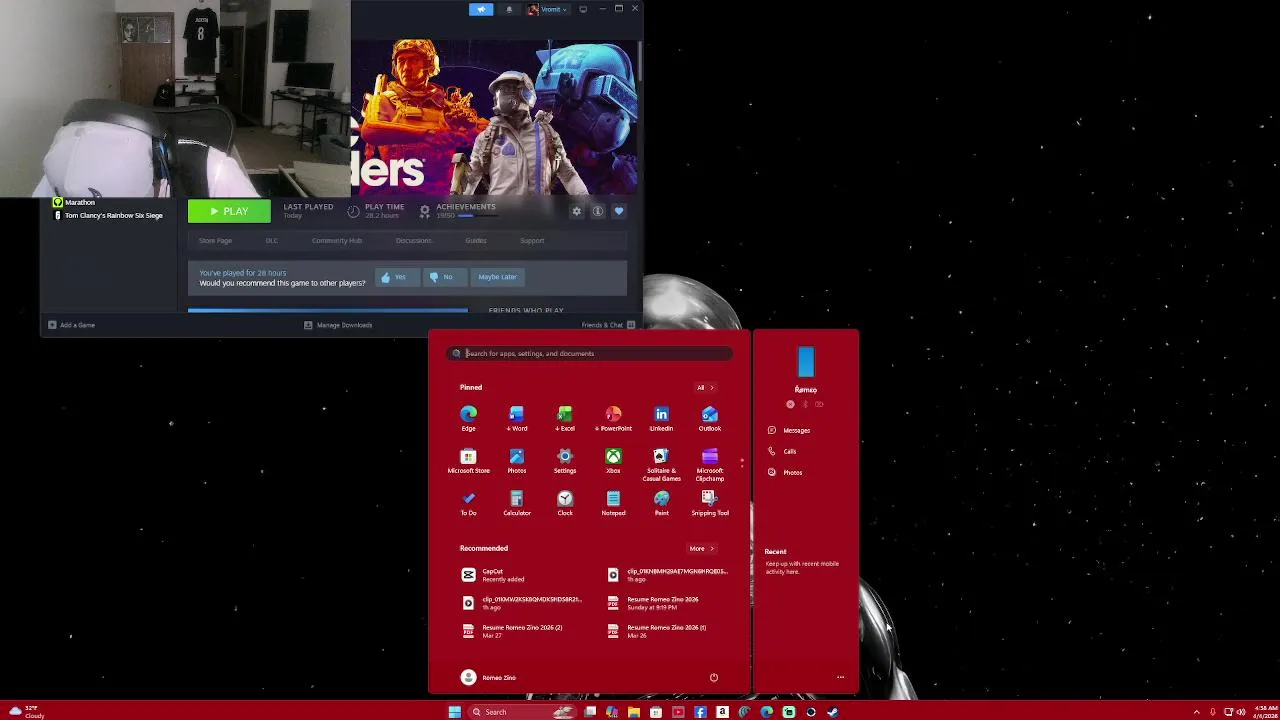Open phone Messages link
The width and height of the screenshot is (1280, 720).
789,430
